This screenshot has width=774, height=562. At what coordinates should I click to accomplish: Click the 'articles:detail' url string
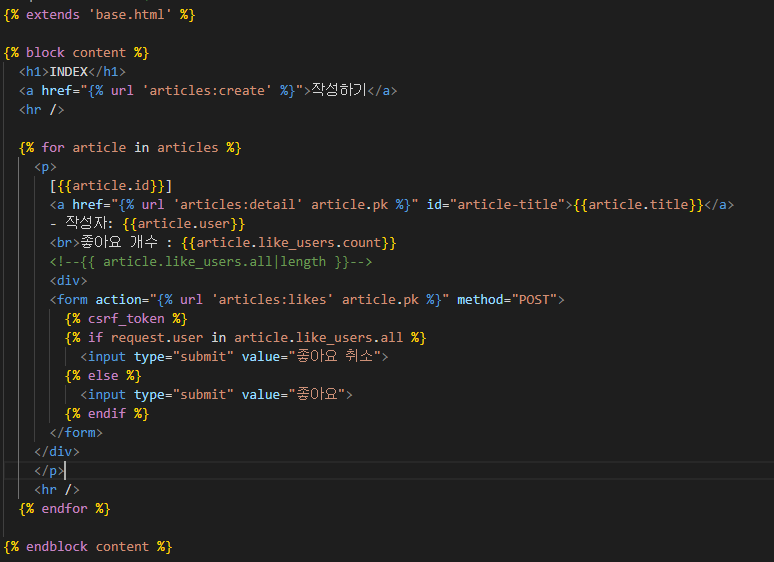tap(237, 205)
